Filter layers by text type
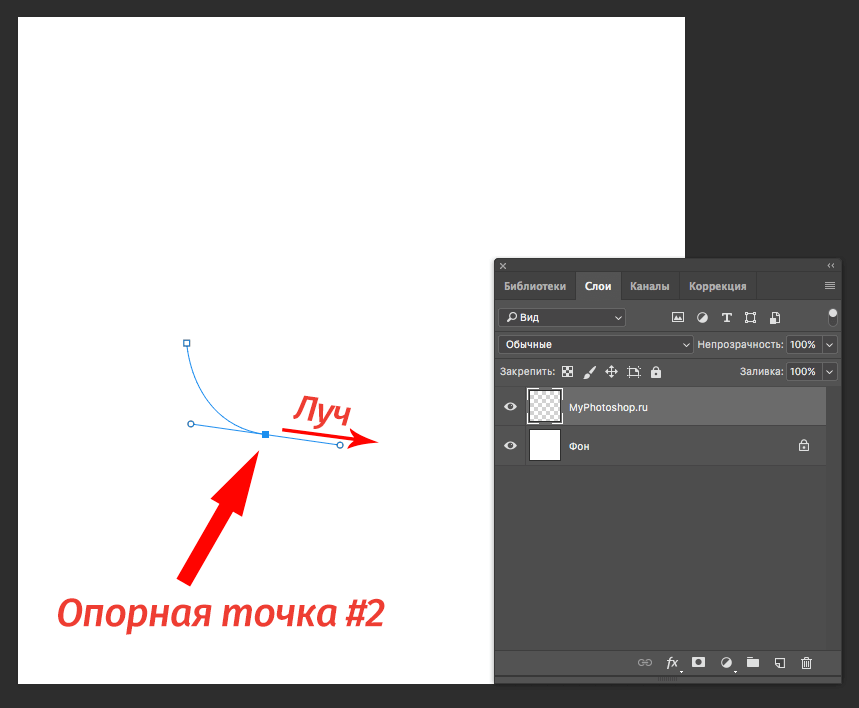859x708 pixels. pos(726,317)
